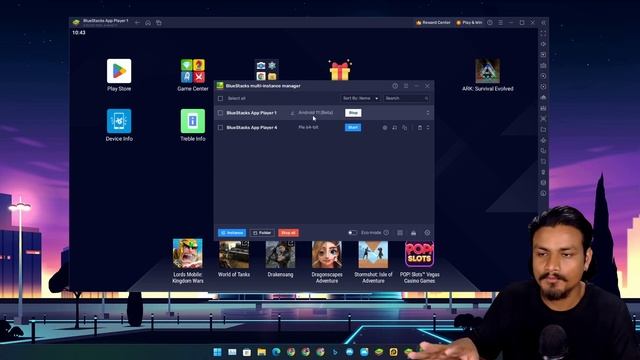Viewport: 640px width, 360px height.
Task: Tick checkbox for BlueStacks App Player 4
Action: 220,127
